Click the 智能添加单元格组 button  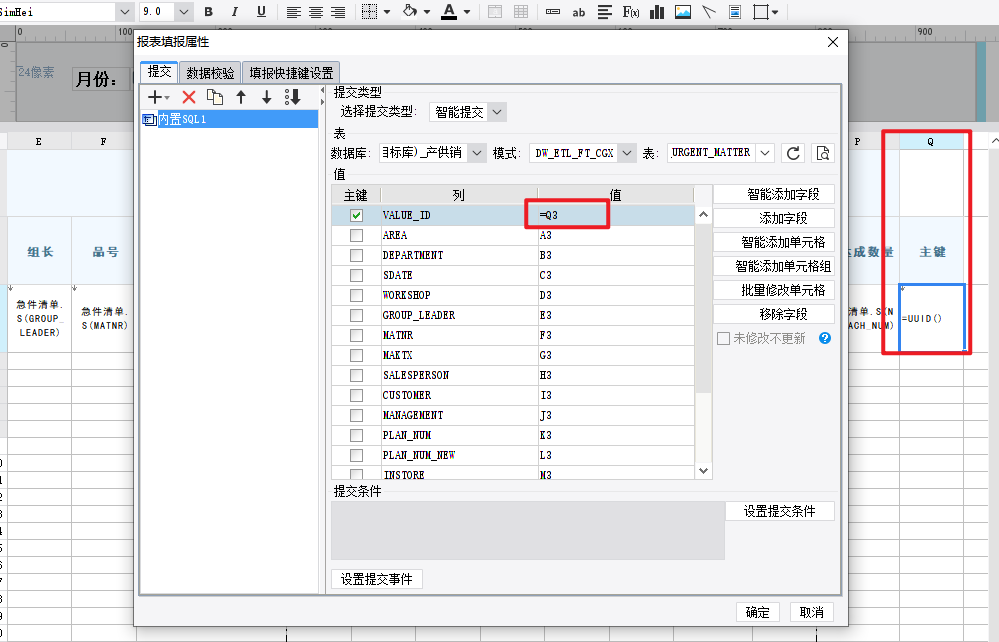(x=773, y=266)
